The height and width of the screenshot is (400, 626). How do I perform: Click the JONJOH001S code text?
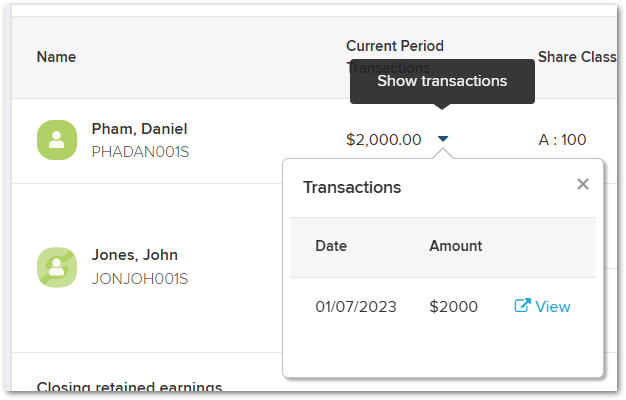pos(140,279)
